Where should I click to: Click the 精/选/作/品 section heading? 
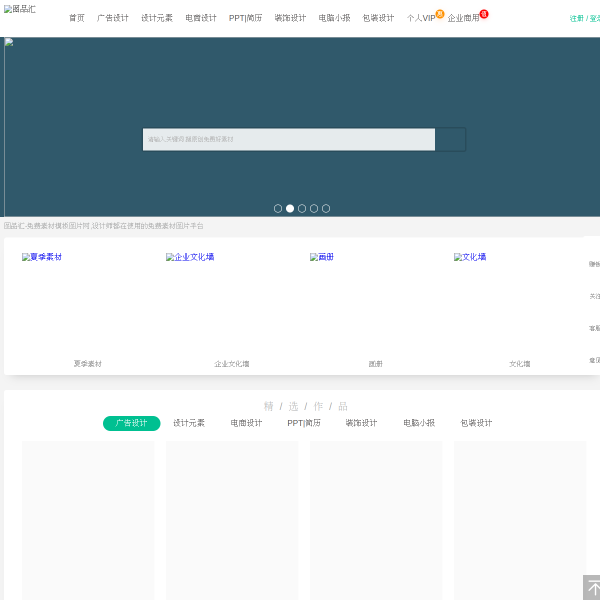click(305, 406)
